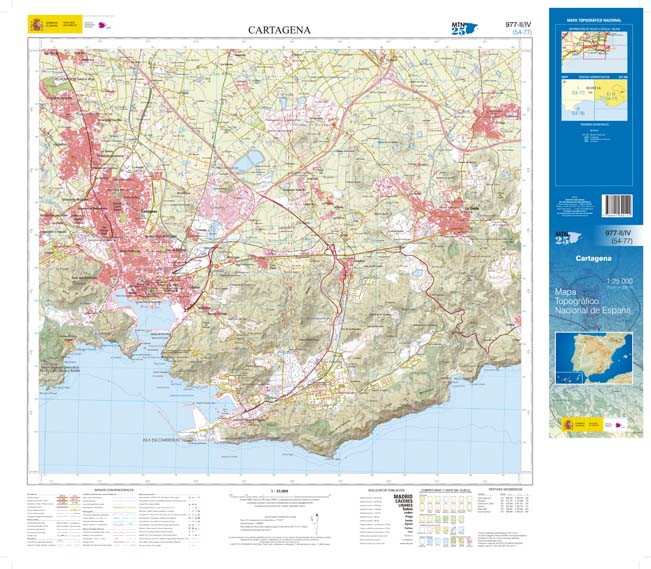
Task: Click the 'MAPA TOPOGRÁFICO NACIONAL' header on blue panel
Action: pyautogui.click(x=597, y=20)
